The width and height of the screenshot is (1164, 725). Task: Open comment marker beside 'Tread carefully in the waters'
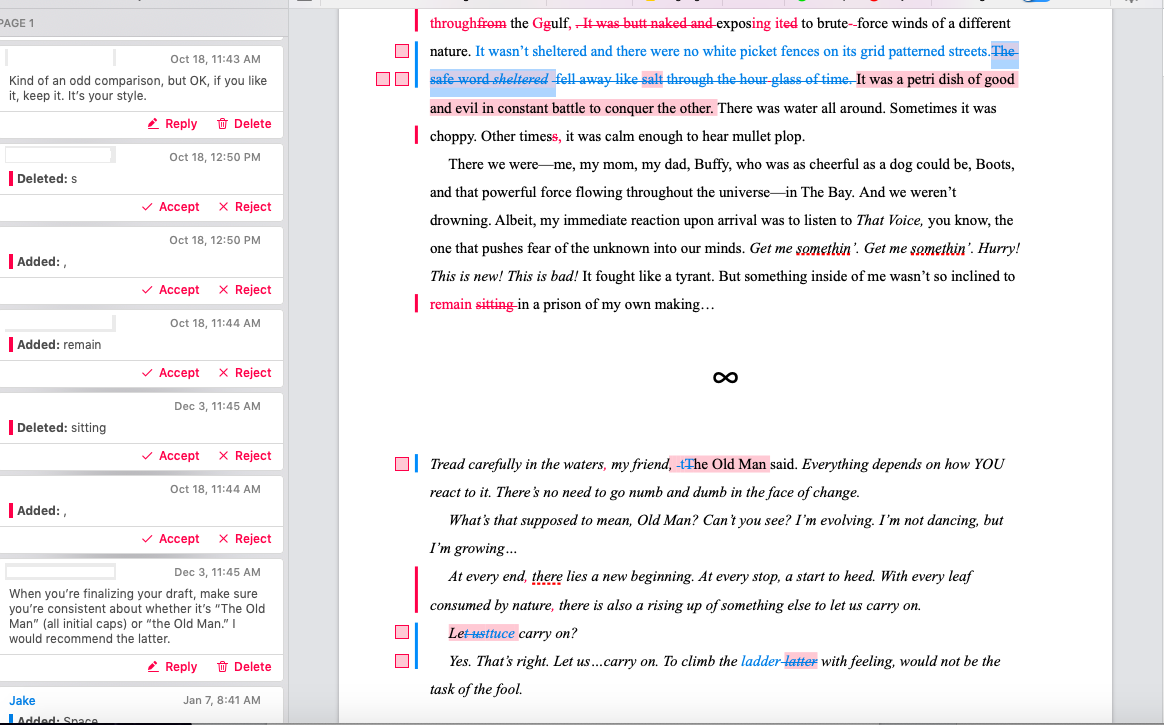[402, 465]
